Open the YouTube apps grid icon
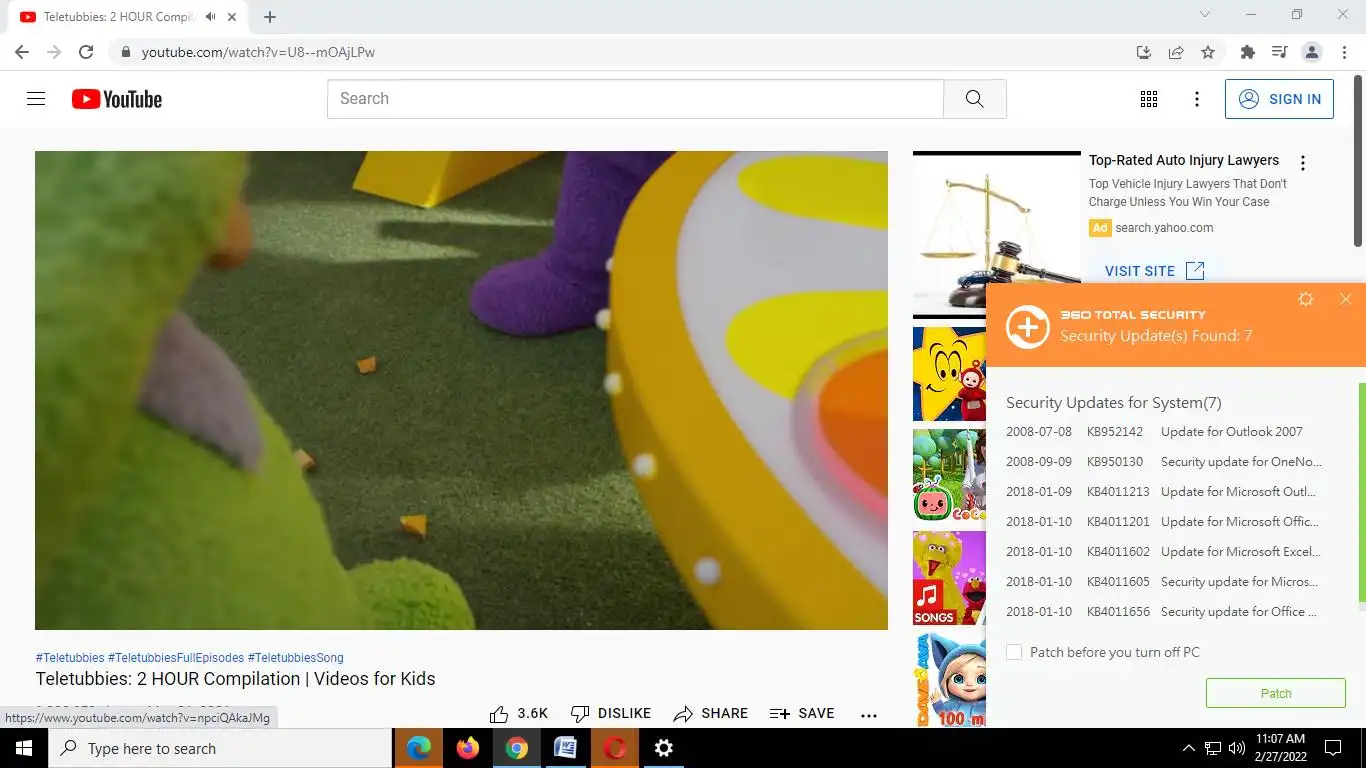 1149,99
